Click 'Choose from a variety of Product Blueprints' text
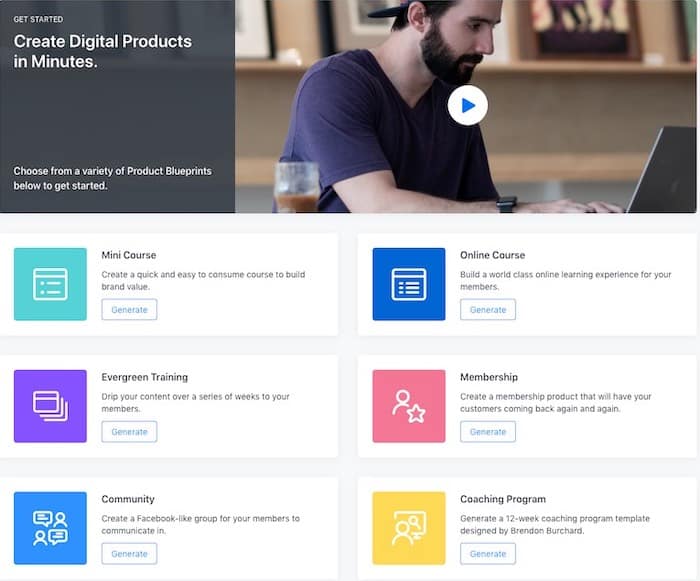Image resolution: width=700 pixels, height=581 pixels. point(112,178)
